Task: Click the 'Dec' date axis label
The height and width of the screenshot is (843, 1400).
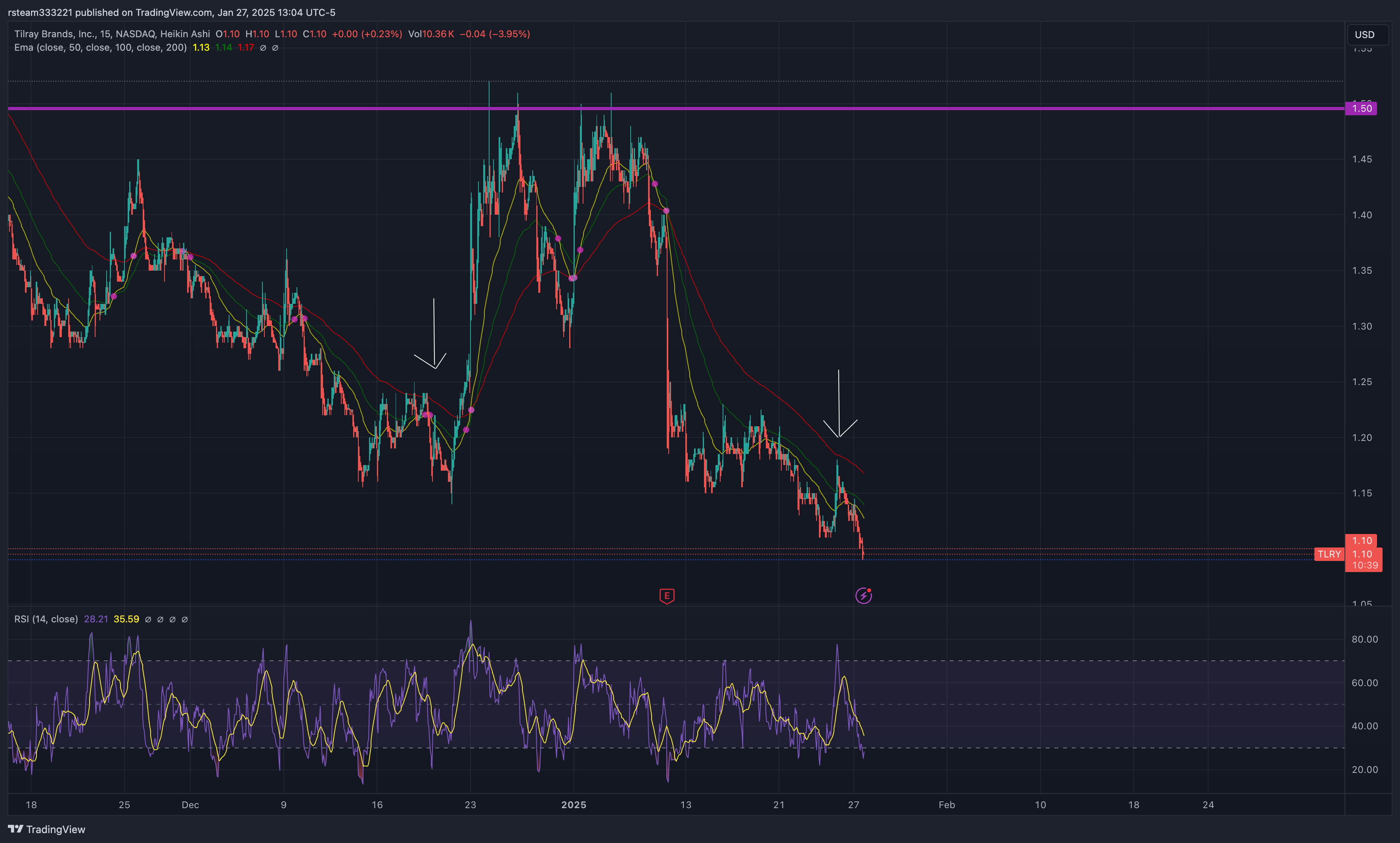Action: [x=190, y=805]
